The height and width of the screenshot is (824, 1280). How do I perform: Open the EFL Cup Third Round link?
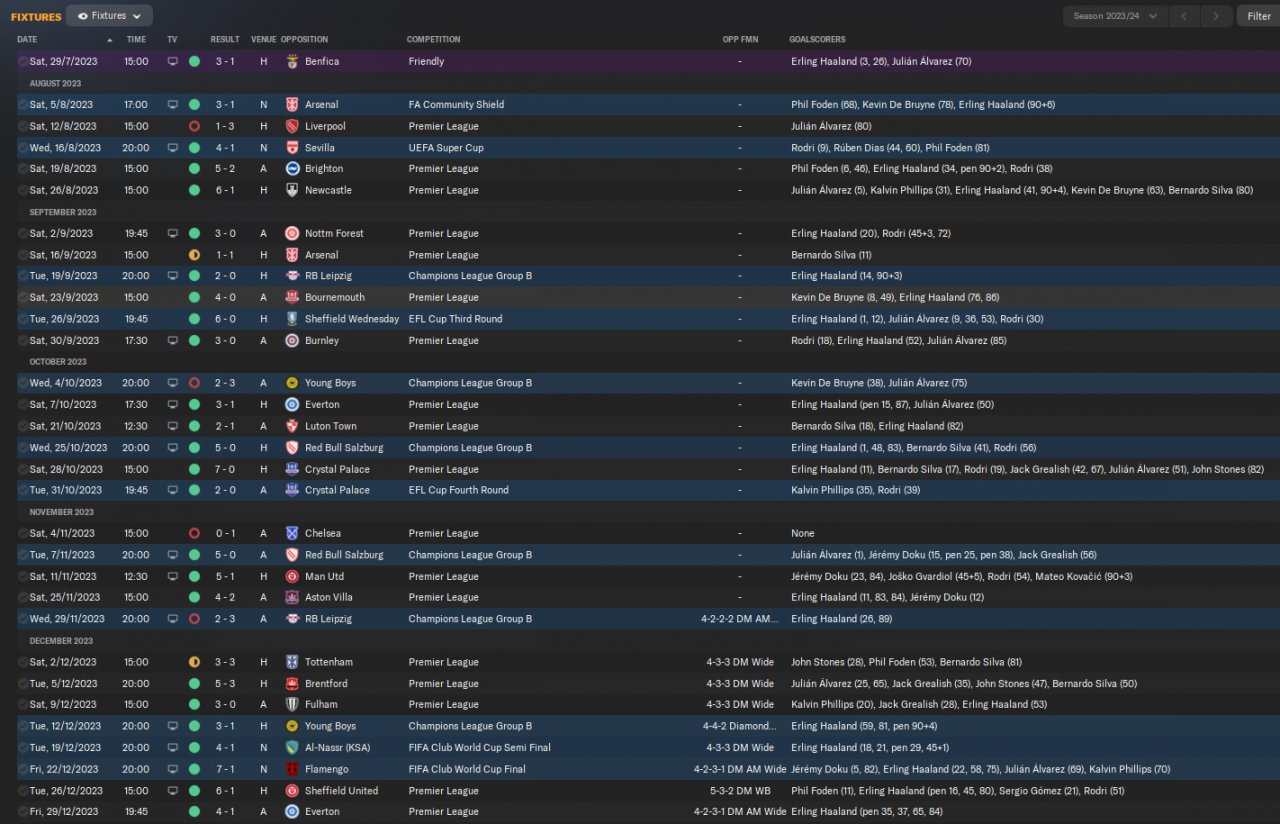click(x=455, y=319)
